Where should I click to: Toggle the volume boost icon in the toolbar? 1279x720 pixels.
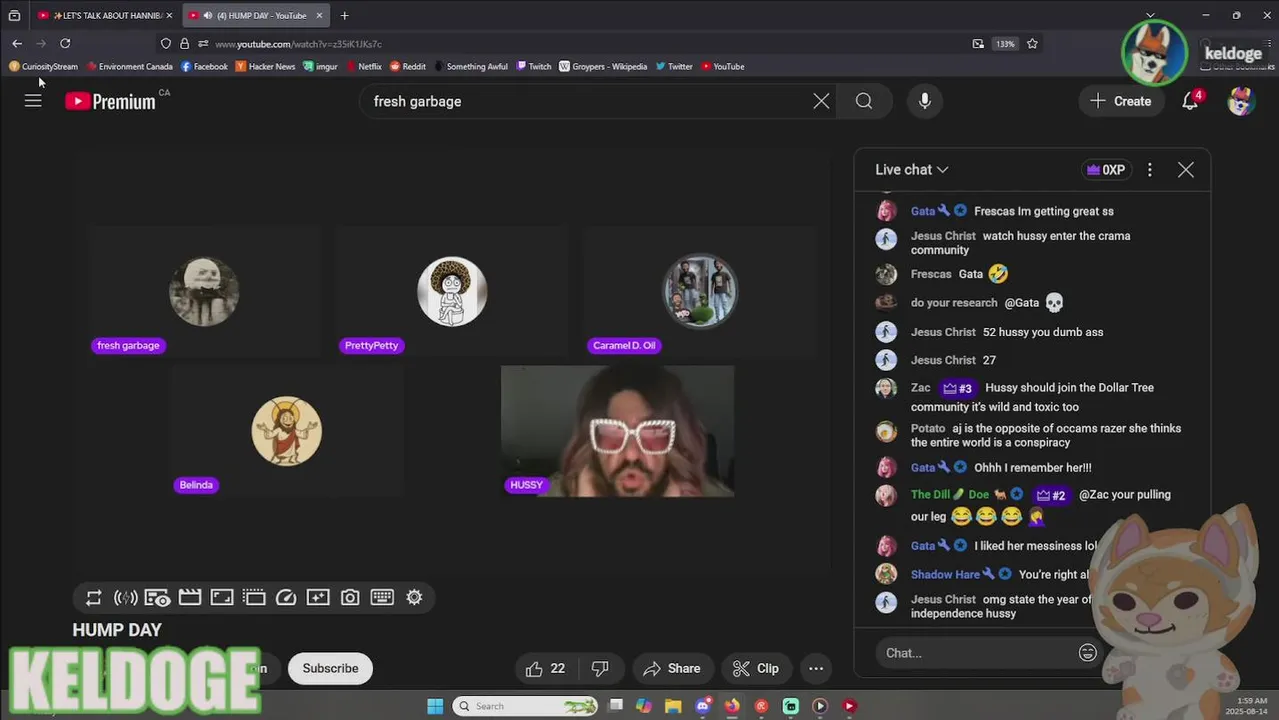125,597
